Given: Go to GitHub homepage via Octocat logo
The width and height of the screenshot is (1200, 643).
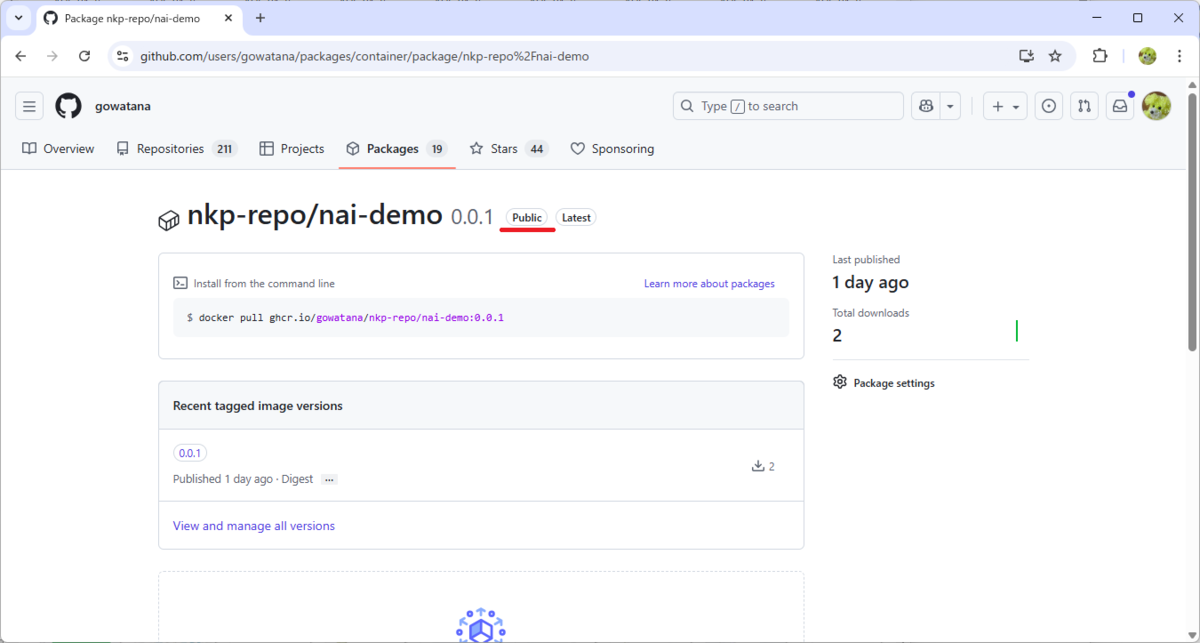Looking at the screenshot, I should click(x=68, y=106).
